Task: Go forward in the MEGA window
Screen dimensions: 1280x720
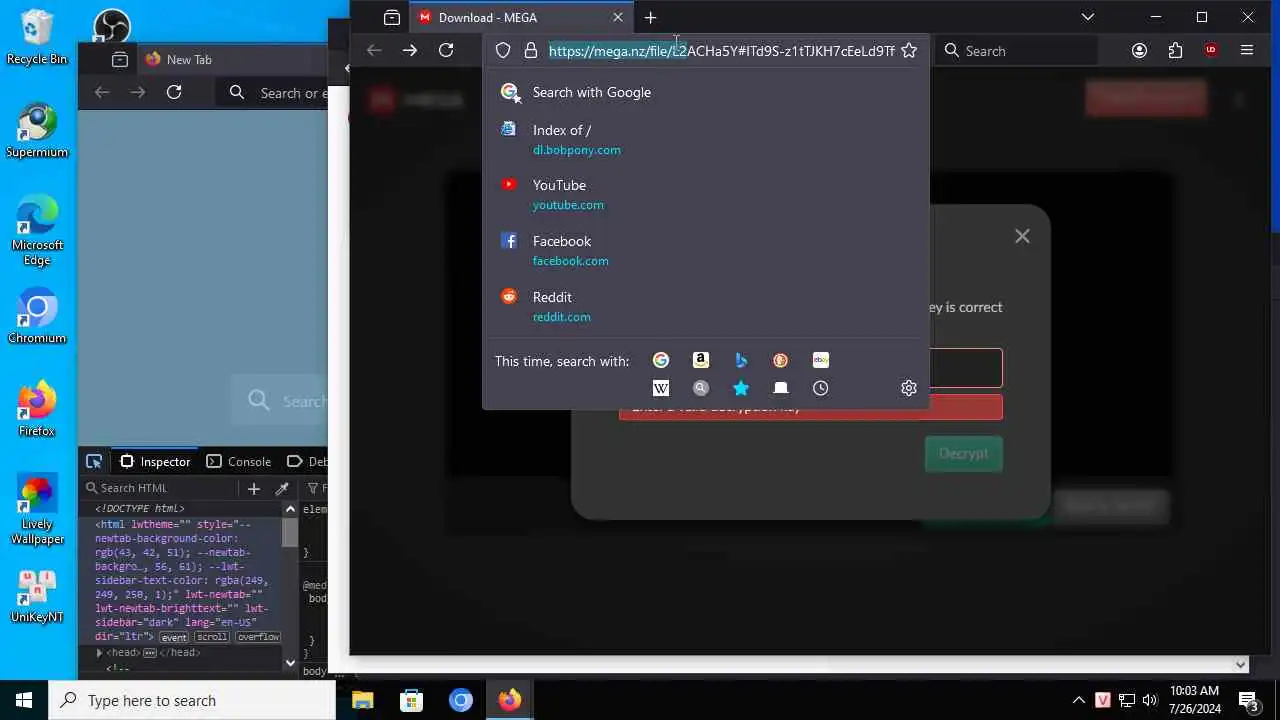Action: (410, 50)
